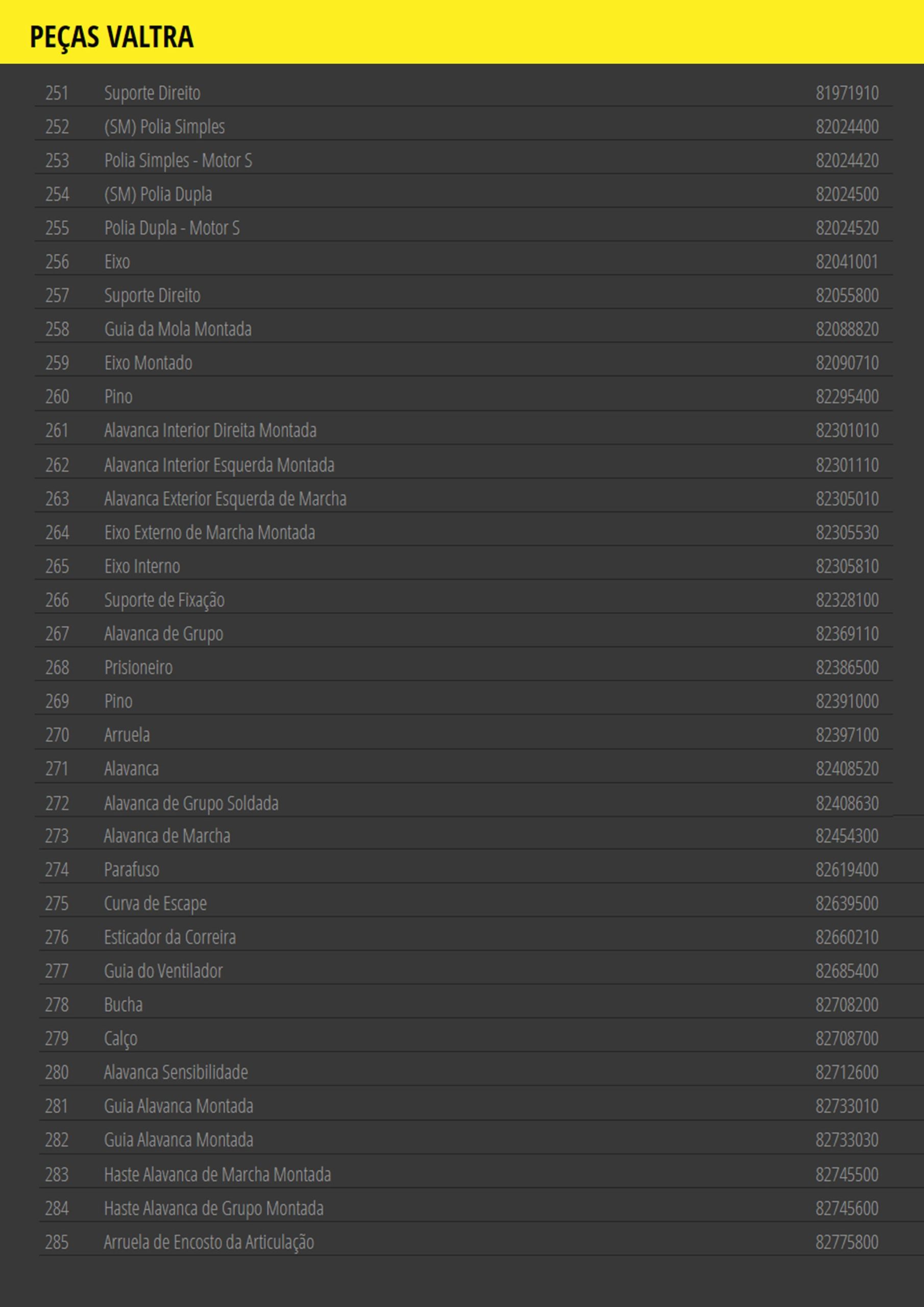Image resolution: width=924 pixels, height=1307 pixels.
Task: Click part code 82055800
Action: click(847, 296)
